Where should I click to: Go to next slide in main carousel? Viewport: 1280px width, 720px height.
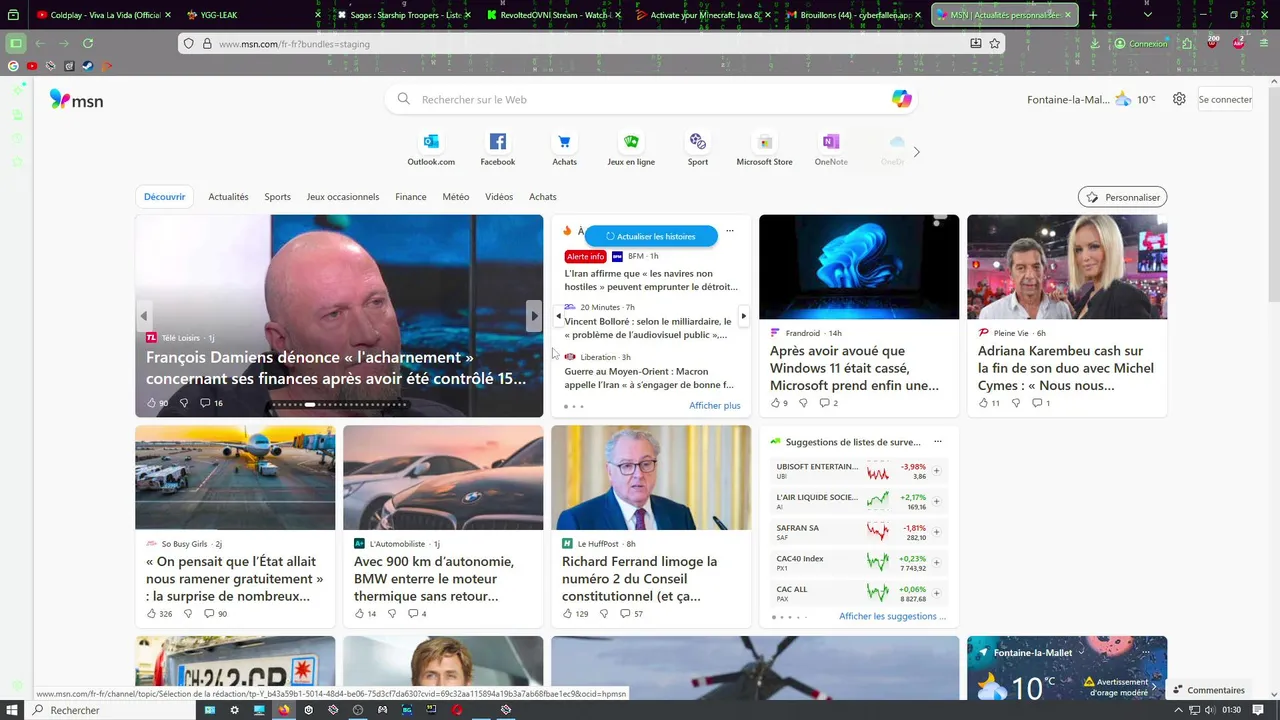[534, 316]
